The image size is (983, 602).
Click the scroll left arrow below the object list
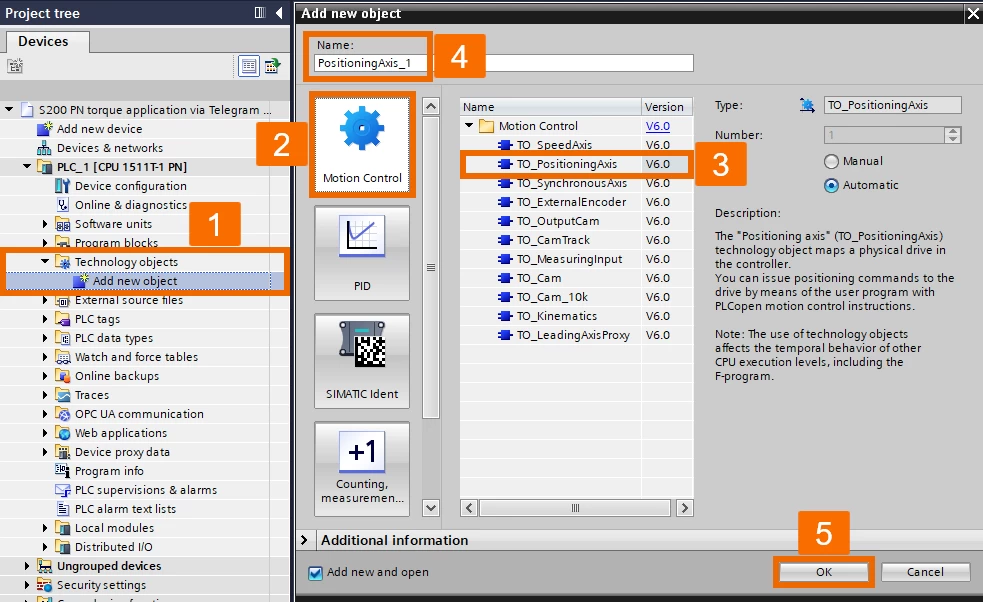click(469, 508)
